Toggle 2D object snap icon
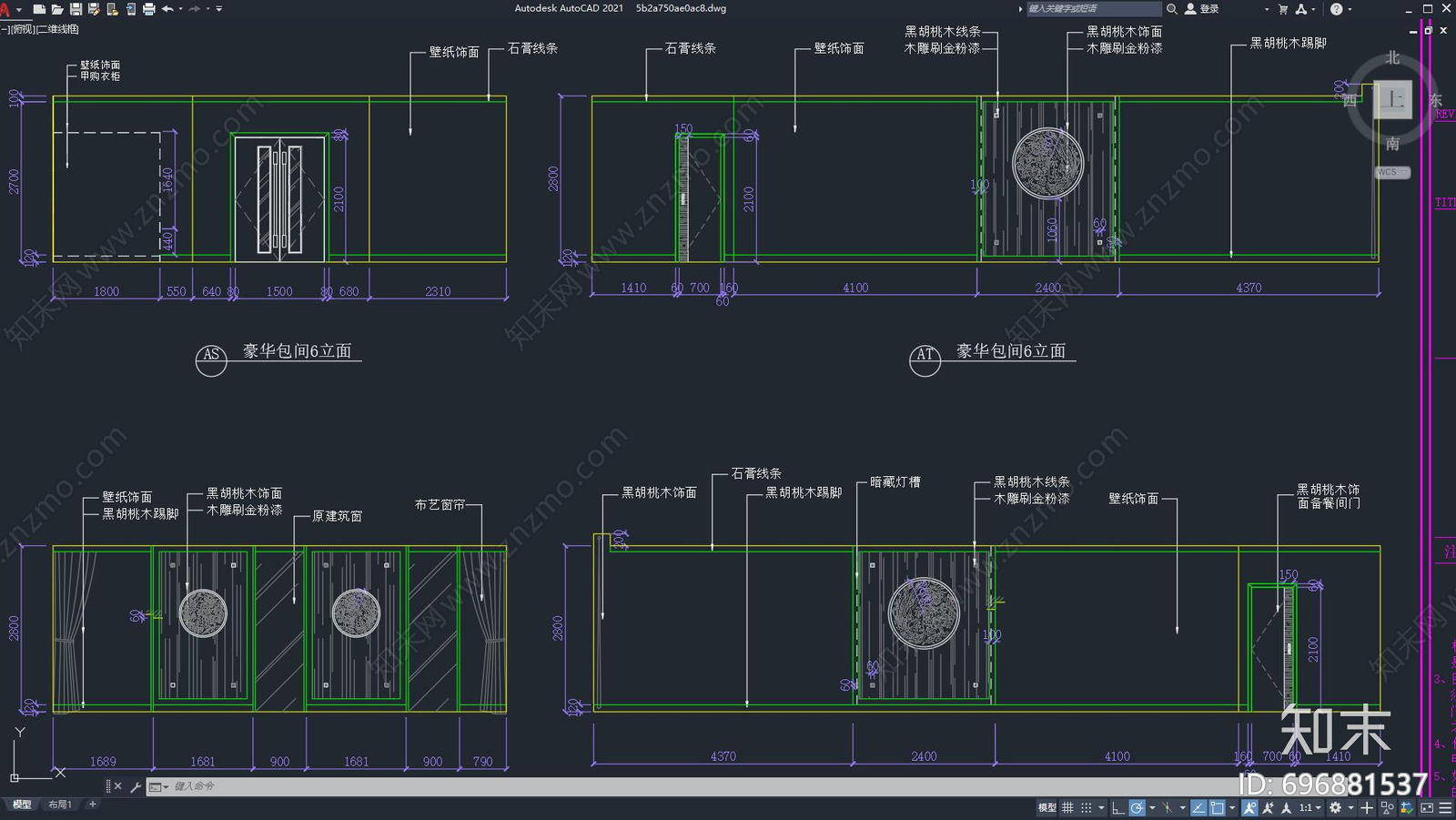This screenshot has height=820, width=1456. [x=1218, y=807]
